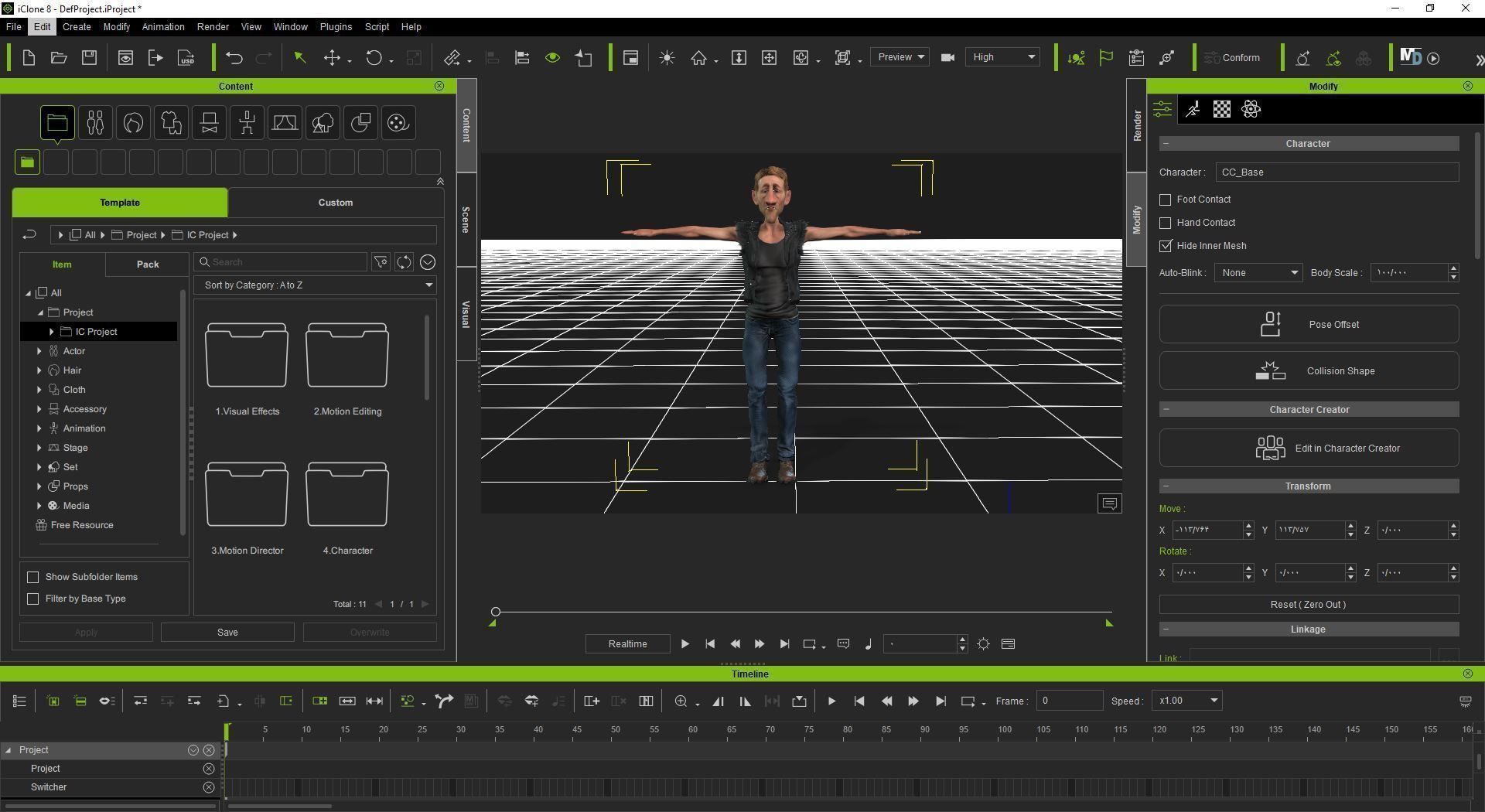Click the green arrow Select tool

pyautogui.click(x=300, y=58)
